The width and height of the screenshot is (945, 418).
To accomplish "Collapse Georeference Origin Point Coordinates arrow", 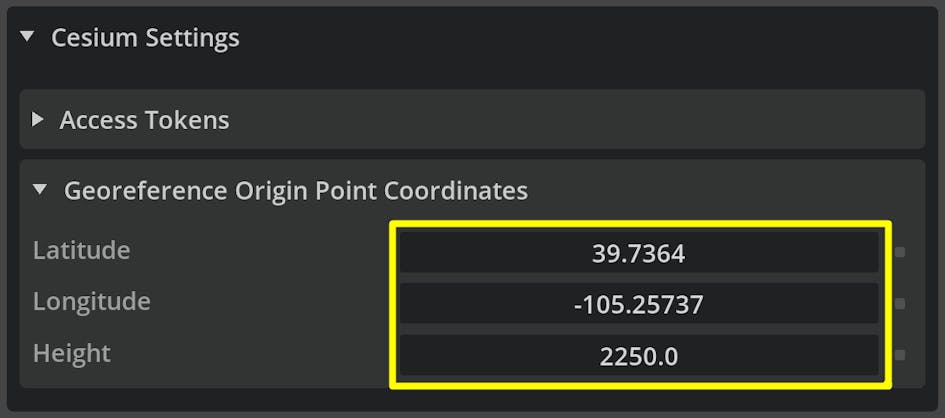I will click(x=40, y=189).
